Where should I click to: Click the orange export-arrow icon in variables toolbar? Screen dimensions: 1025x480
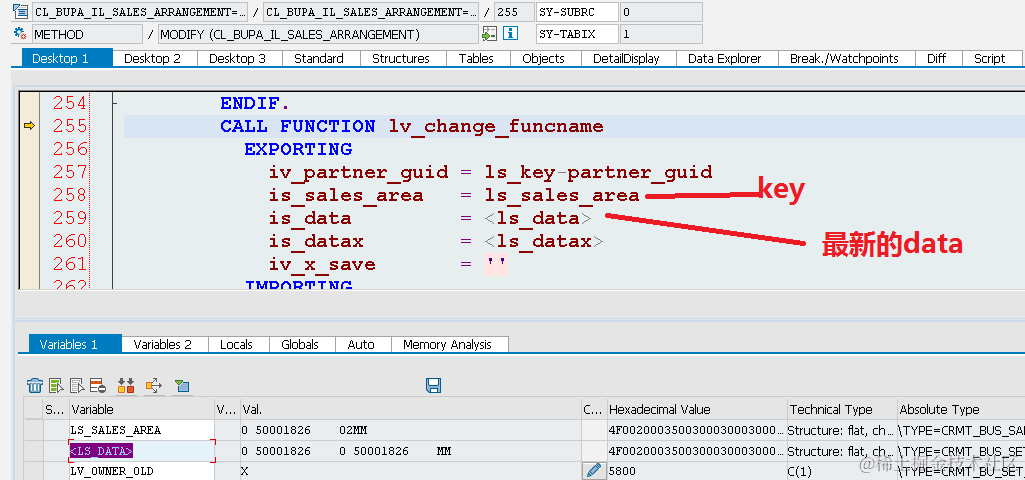click(154, 385)
